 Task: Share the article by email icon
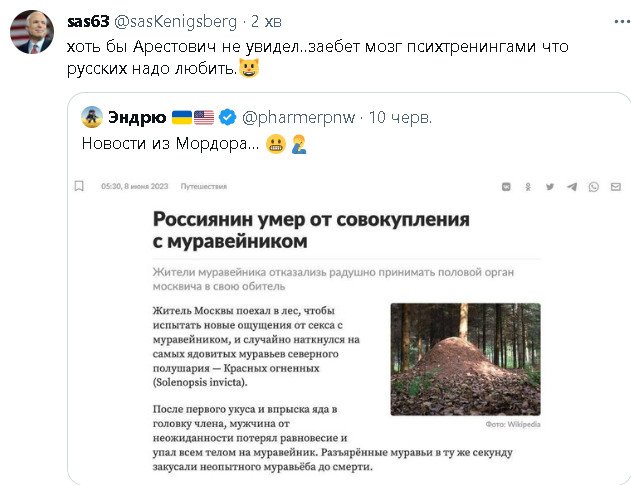click(615, 186)
